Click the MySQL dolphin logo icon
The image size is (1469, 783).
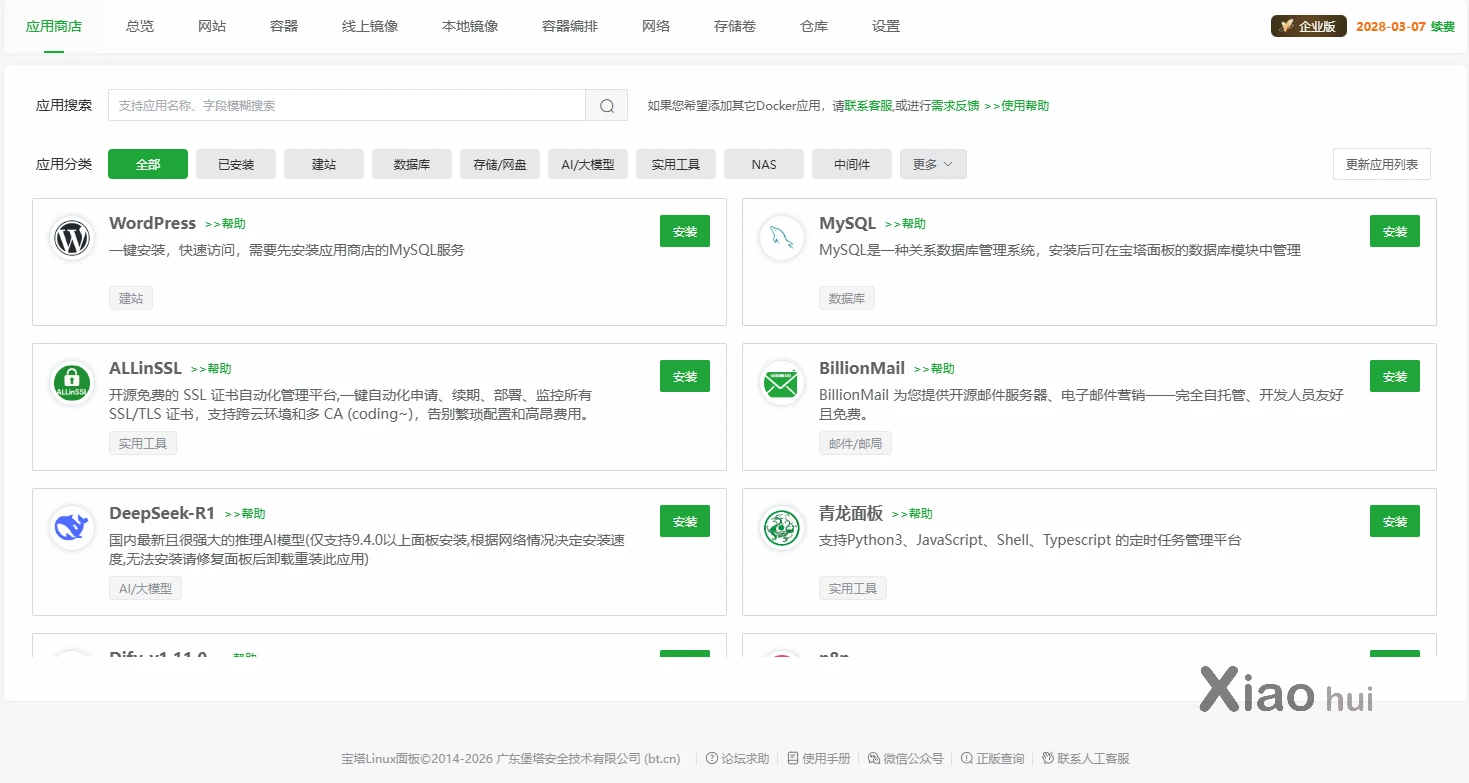782,239
